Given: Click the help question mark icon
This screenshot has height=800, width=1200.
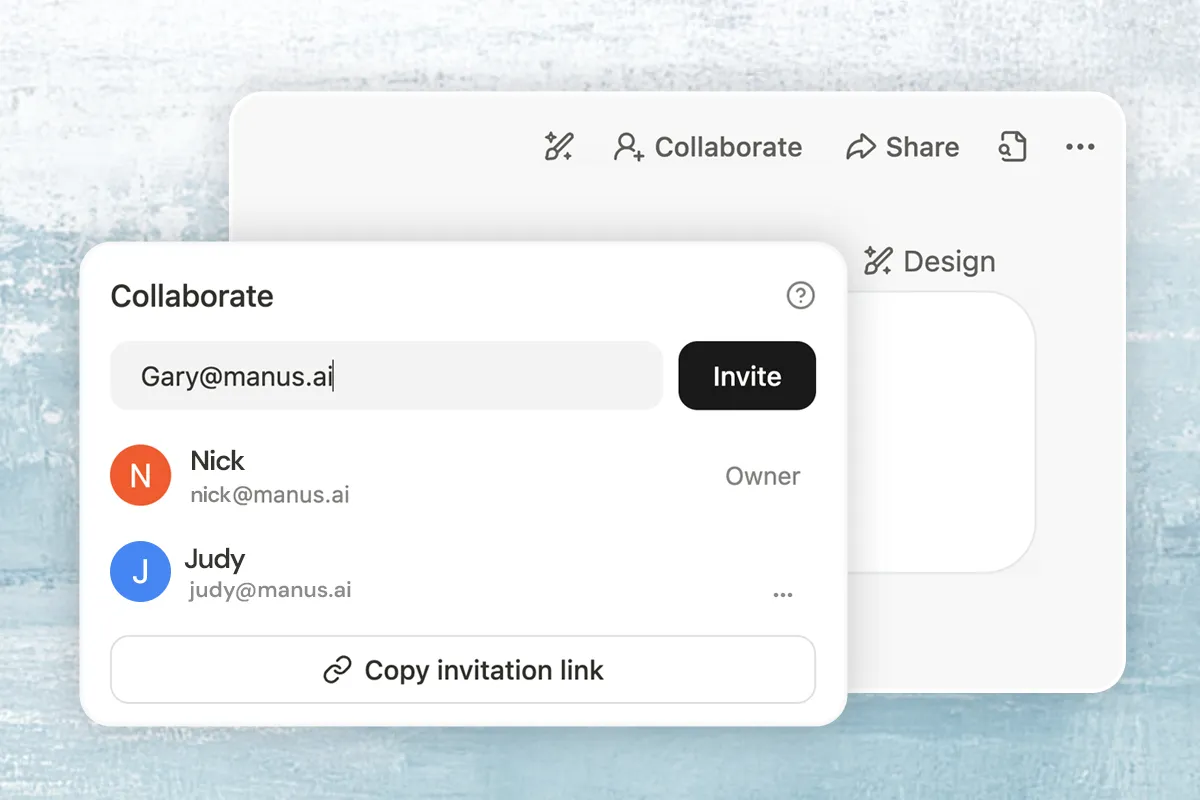Looking at the screenshot, I should (800, 296).
